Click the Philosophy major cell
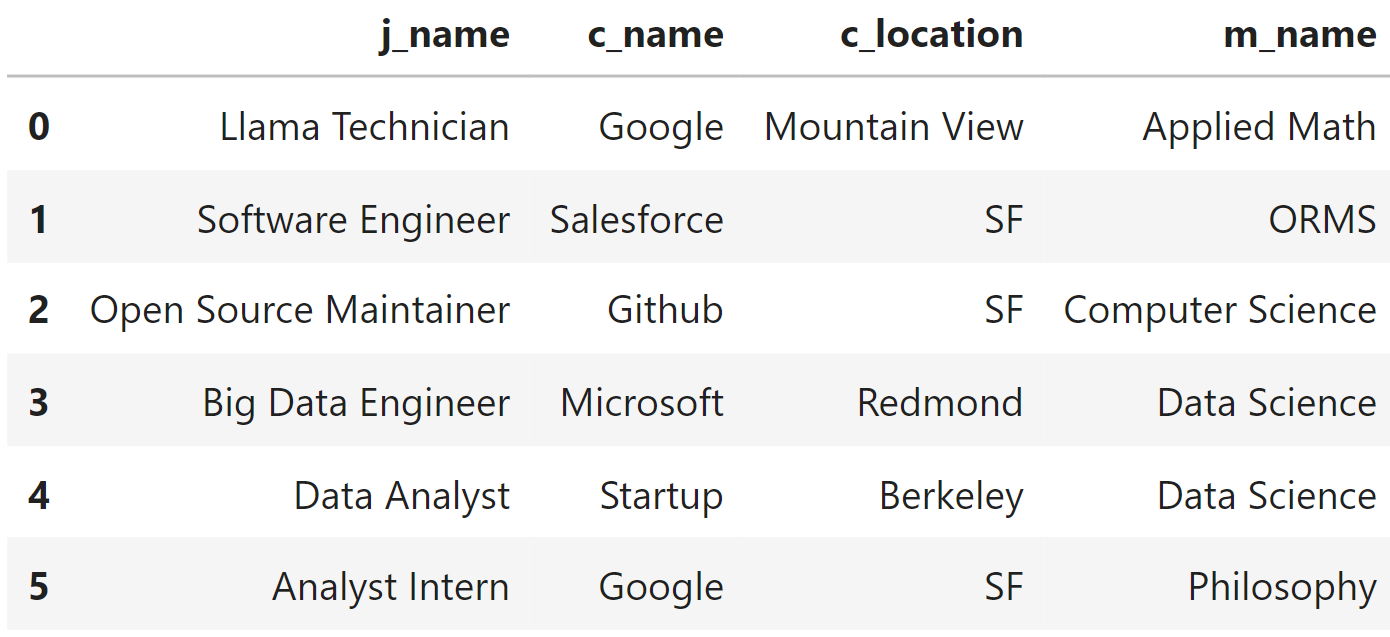Screen dimensions: 1390x637 tap(1282, 587)
